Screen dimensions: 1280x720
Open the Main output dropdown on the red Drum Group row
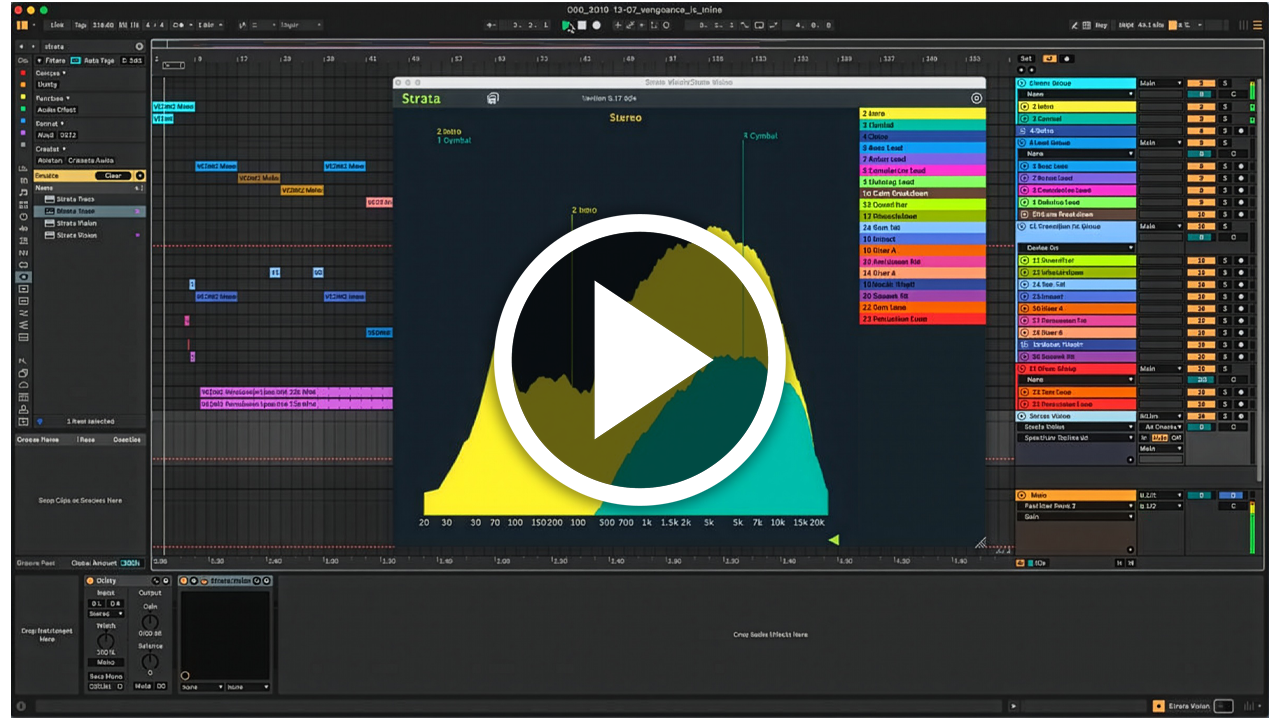point(1161,368)
